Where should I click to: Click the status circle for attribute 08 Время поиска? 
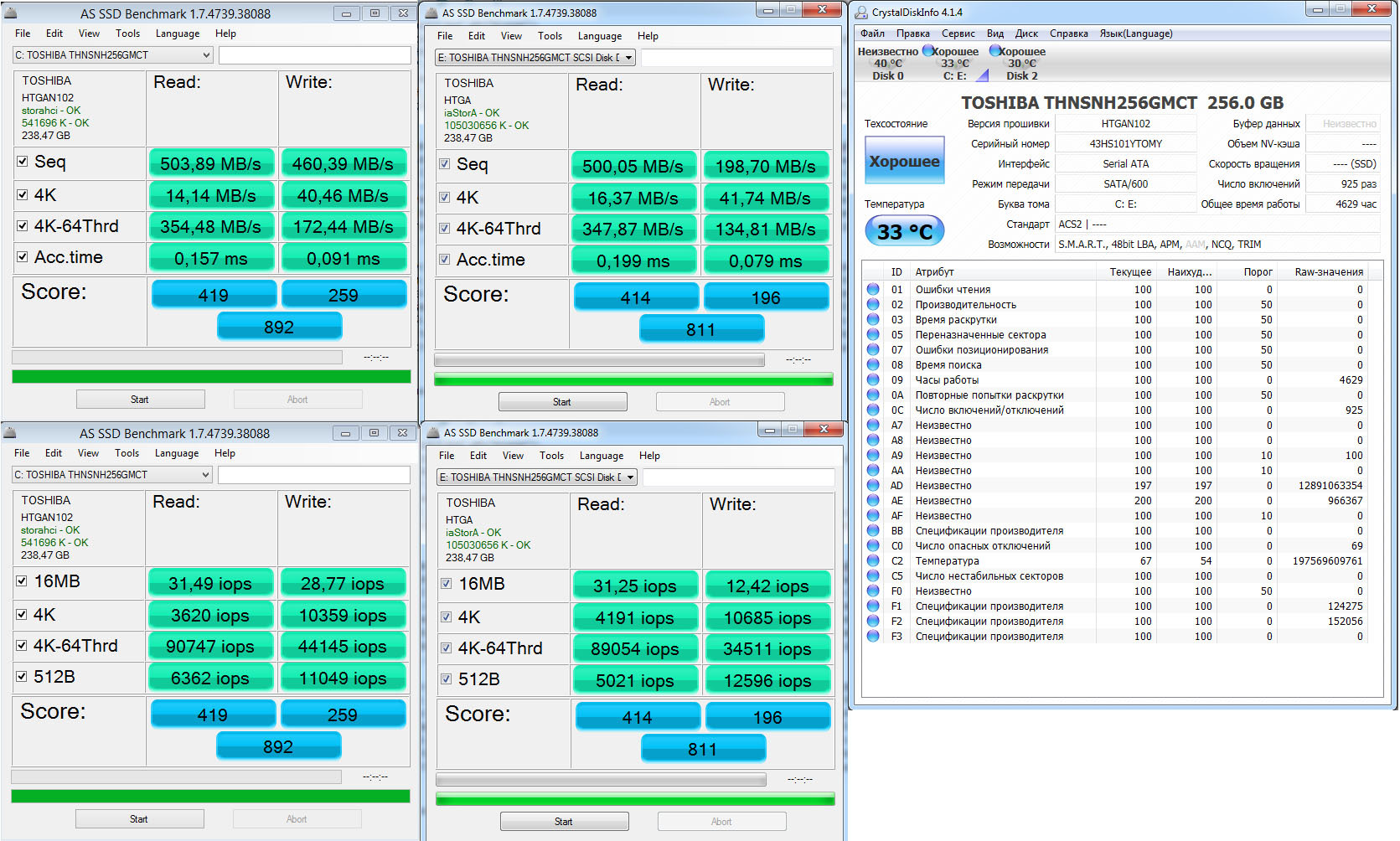(873, 364)
